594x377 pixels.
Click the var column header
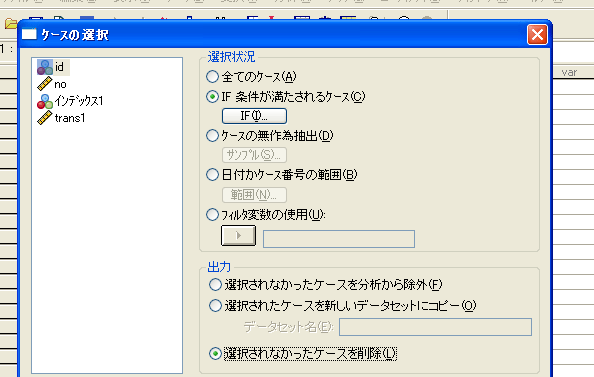569,72
